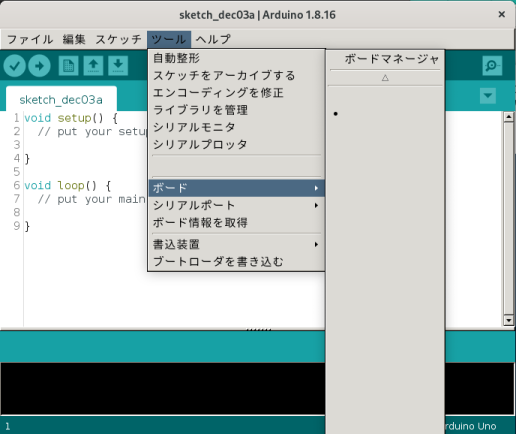Save the sketch with the down-arrow icon
The image size is (516, 434).
[118, 66]
